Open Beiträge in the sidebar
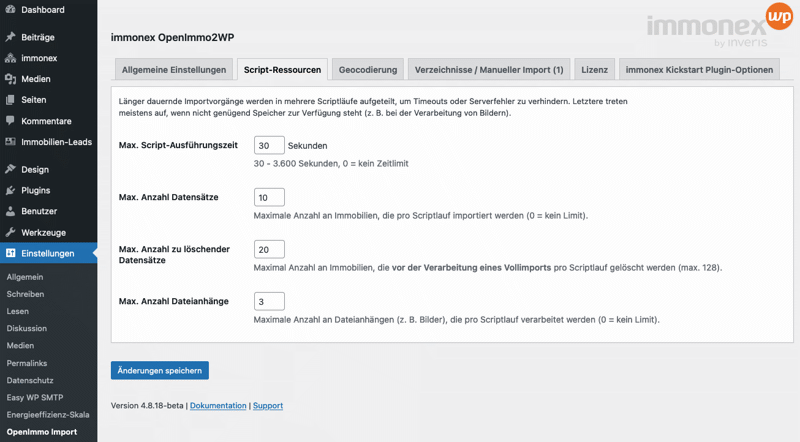 coord(48,37)
